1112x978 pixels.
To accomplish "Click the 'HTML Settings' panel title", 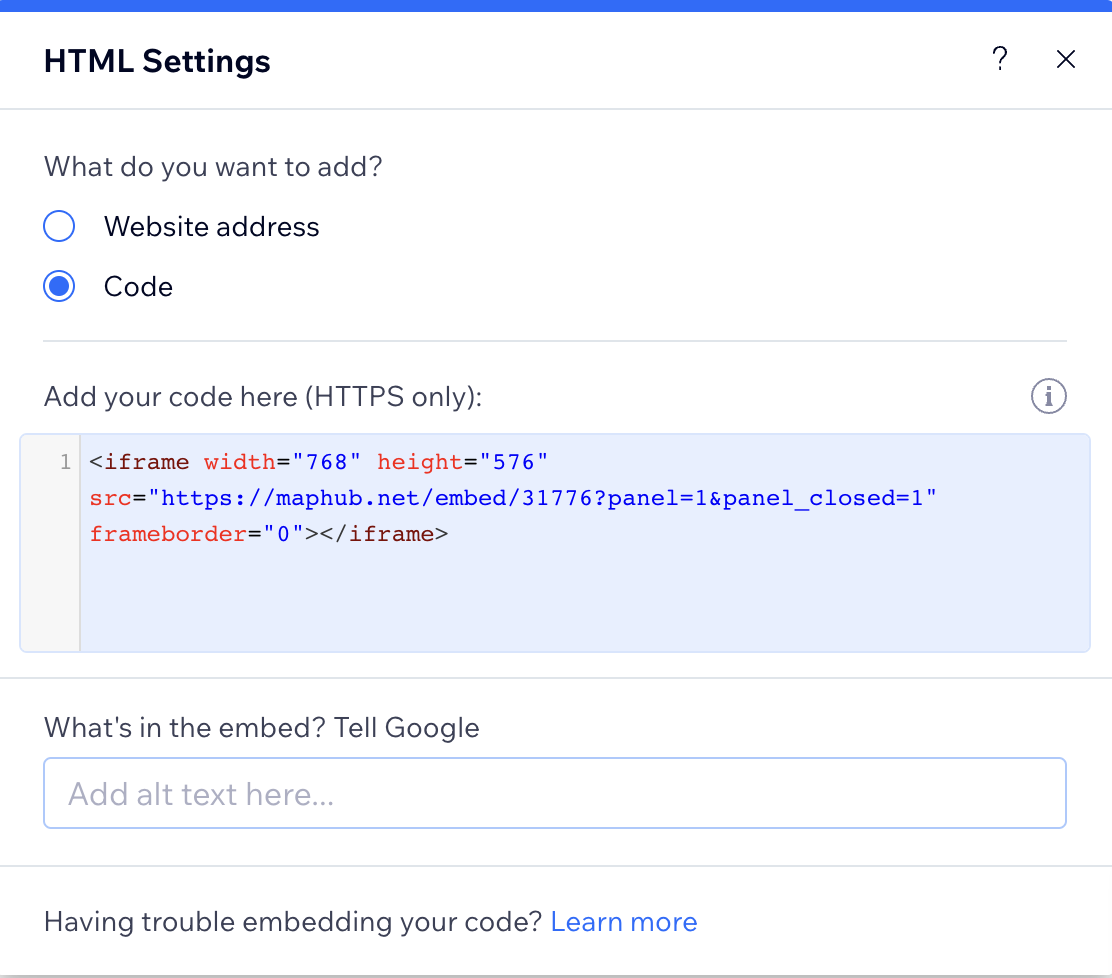I will (157, 61).
